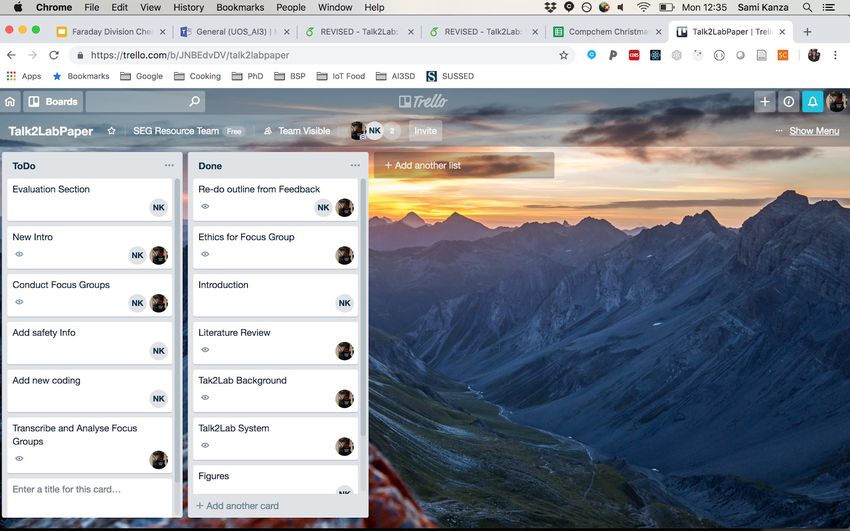Toggle watch eye on Conduct Focus Groups card
Screen dimensions: 850x531
pyautogui.click(x=19, y=302)
